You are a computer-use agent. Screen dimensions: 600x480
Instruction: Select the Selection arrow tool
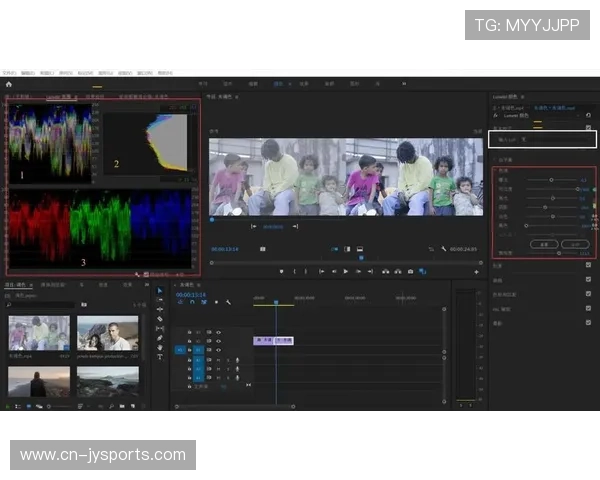click(x=160, y=291)
